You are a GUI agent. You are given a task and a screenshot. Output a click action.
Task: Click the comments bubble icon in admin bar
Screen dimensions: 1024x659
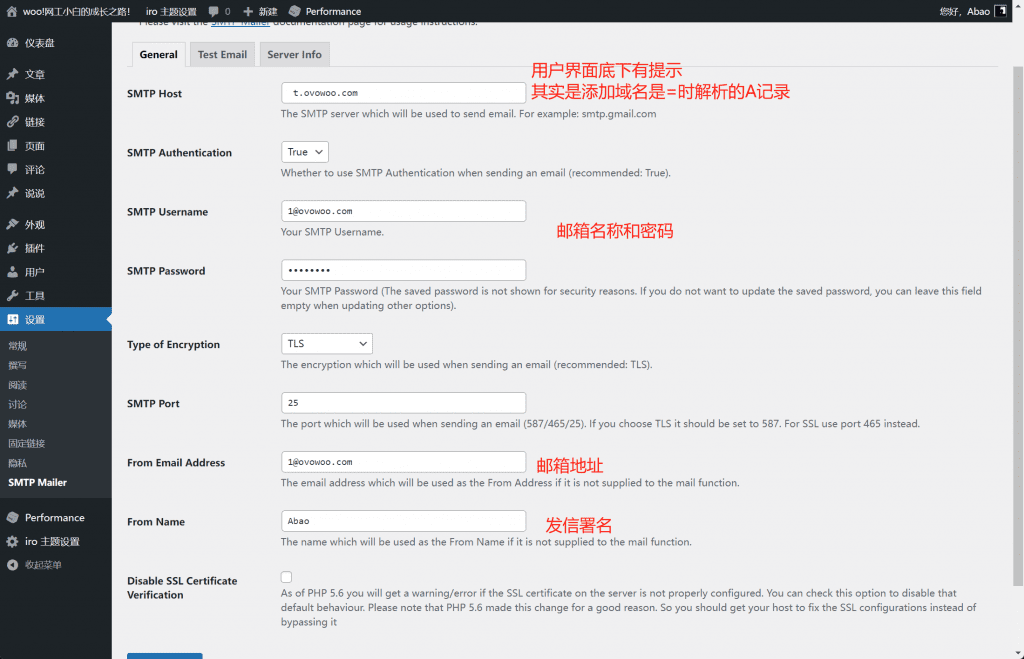click(x=214, y=11)
